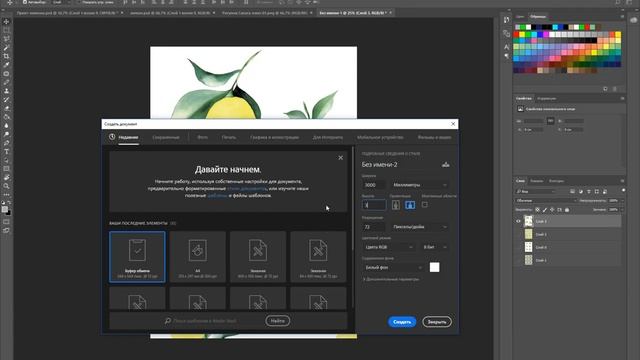
Task: Switch to the Печать tab
Action: (x=229, y=138)
